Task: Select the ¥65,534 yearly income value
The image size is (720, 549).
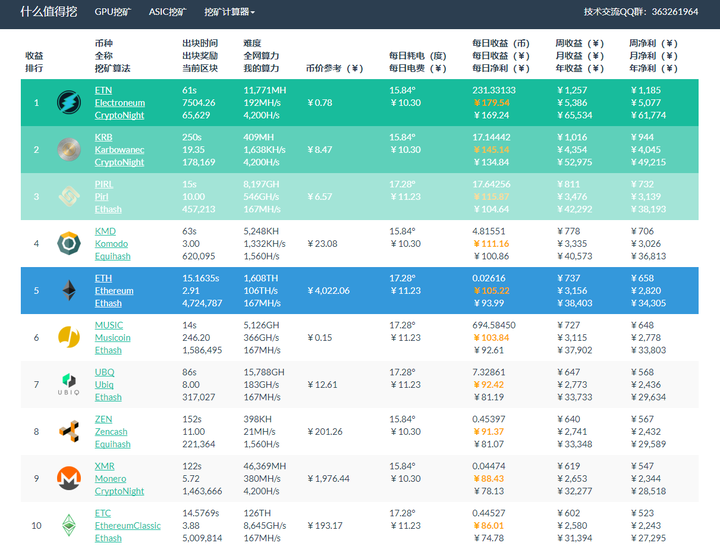Action: [x=574, y=115]
